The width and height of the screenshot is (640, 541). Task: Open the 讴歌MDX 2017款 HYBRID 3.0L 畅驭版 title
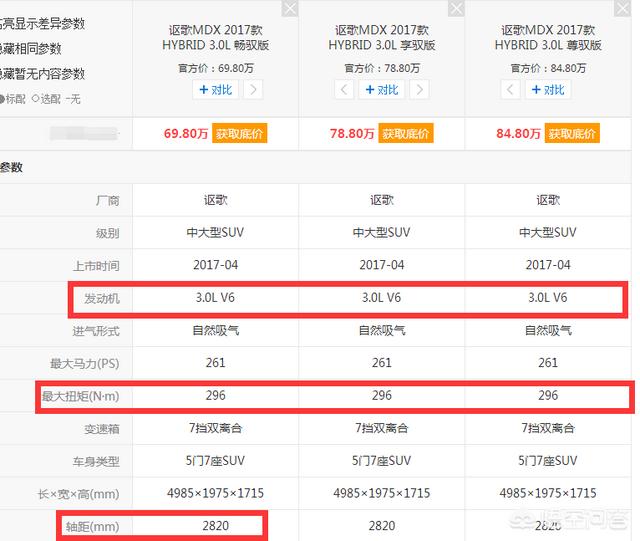[x=216, y=38]
